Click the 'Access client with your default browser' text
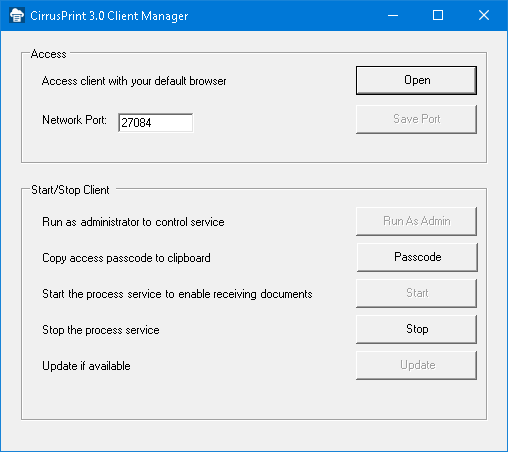The image size is (508, 452). tap(134, 81)
